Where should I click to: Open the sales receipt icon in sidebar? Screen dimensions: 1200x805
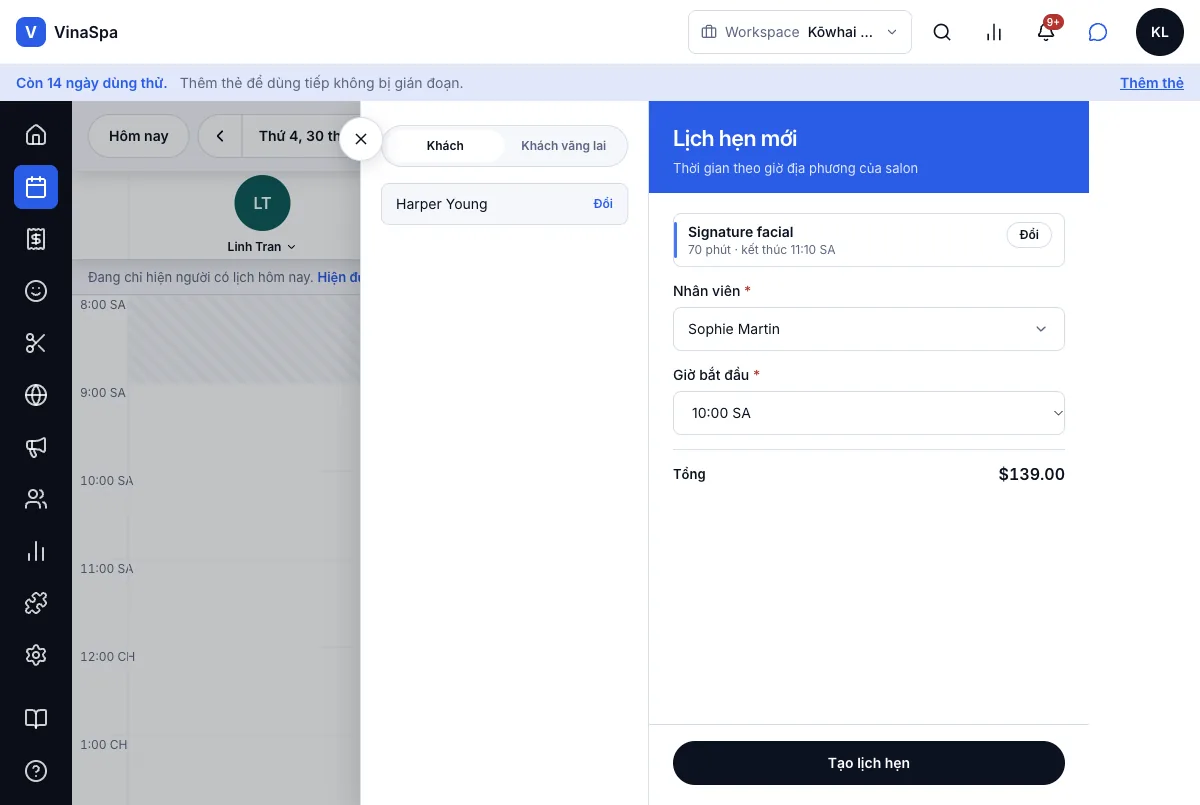(36, 239)
